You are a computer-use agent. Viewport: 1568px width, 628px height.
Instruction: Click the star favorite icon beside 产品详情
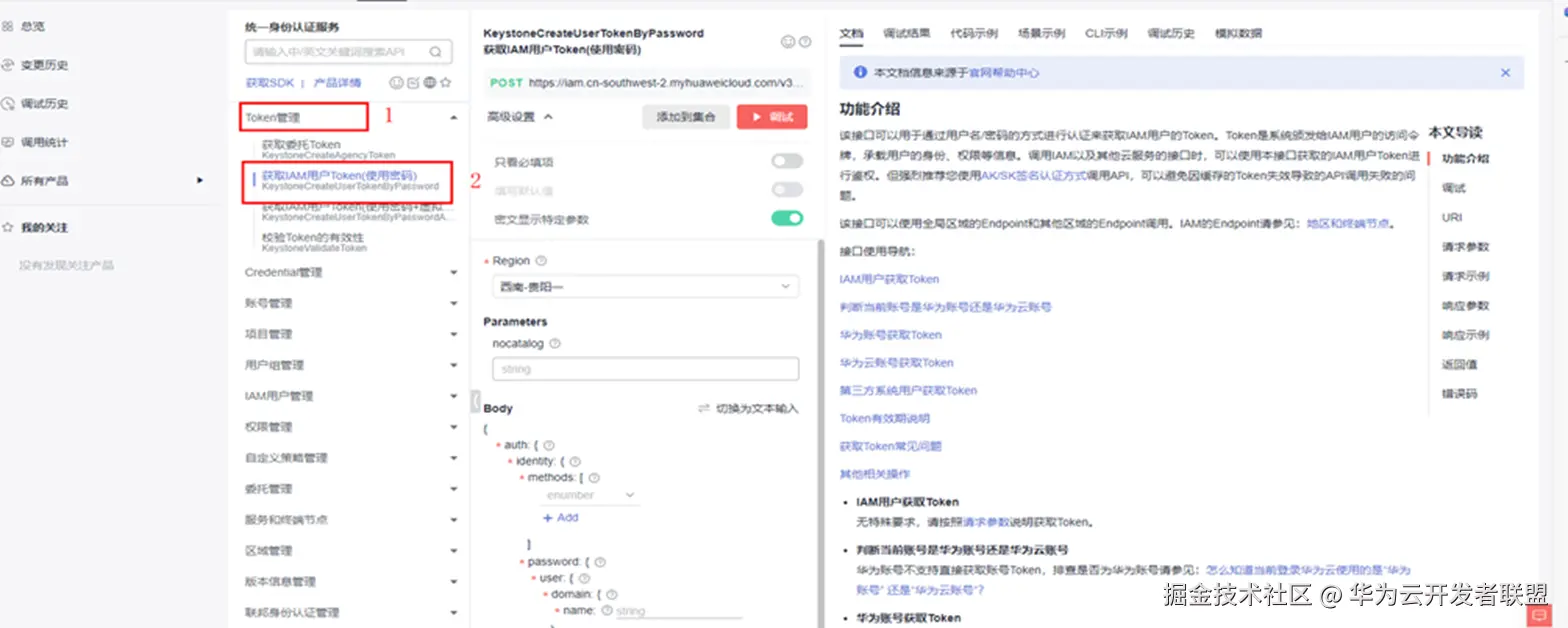coord(446,83)
